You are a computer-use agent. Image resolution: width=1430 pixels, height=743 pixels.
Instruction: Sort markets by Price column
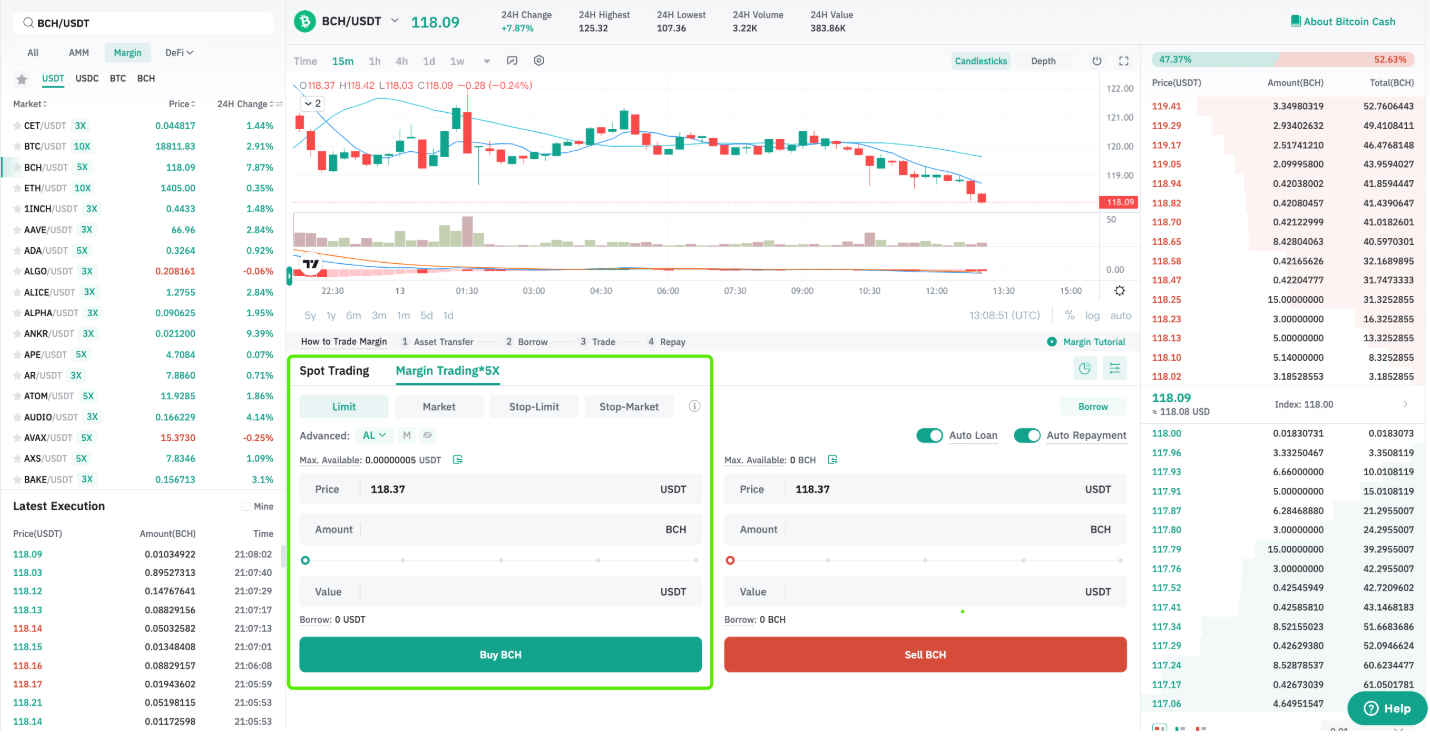182,104
